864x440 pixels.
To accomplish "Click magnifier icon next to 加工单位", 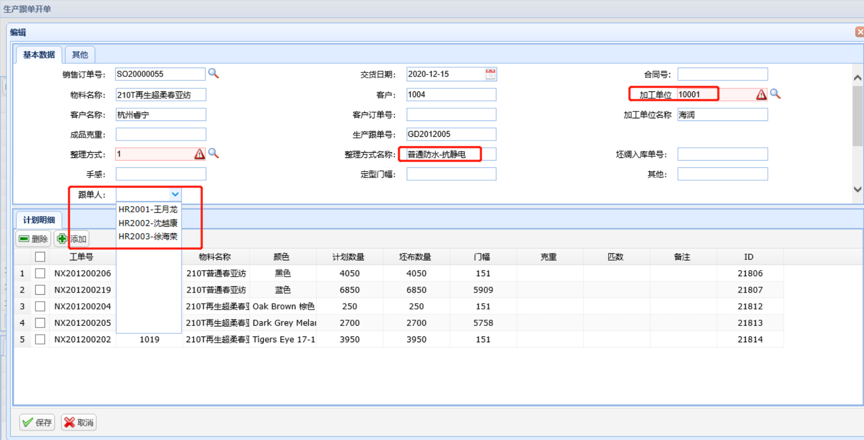I will click(775, 94).
